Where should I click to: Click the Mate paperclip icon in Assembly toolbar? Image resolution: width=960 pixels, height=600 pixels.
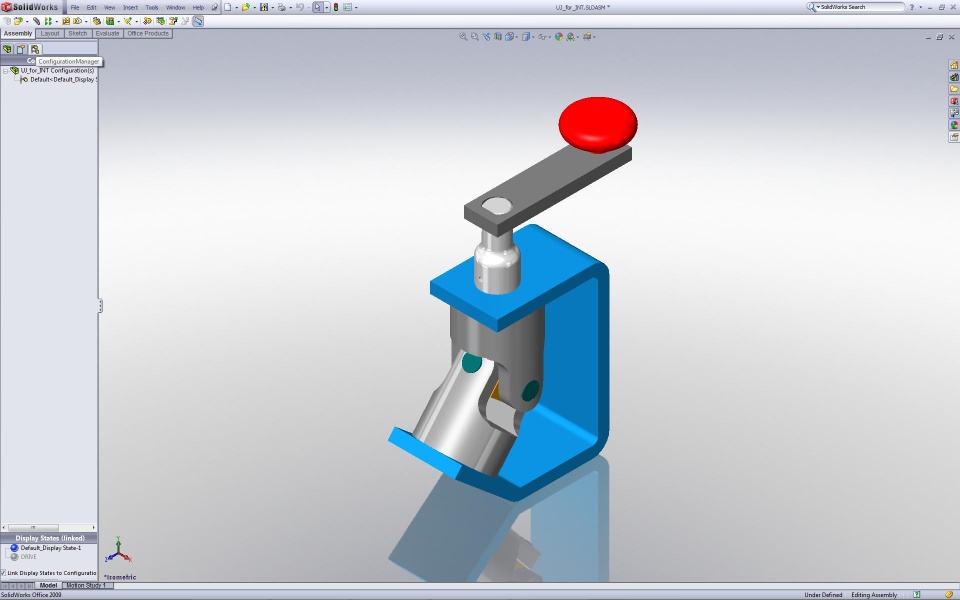point(36,21)
